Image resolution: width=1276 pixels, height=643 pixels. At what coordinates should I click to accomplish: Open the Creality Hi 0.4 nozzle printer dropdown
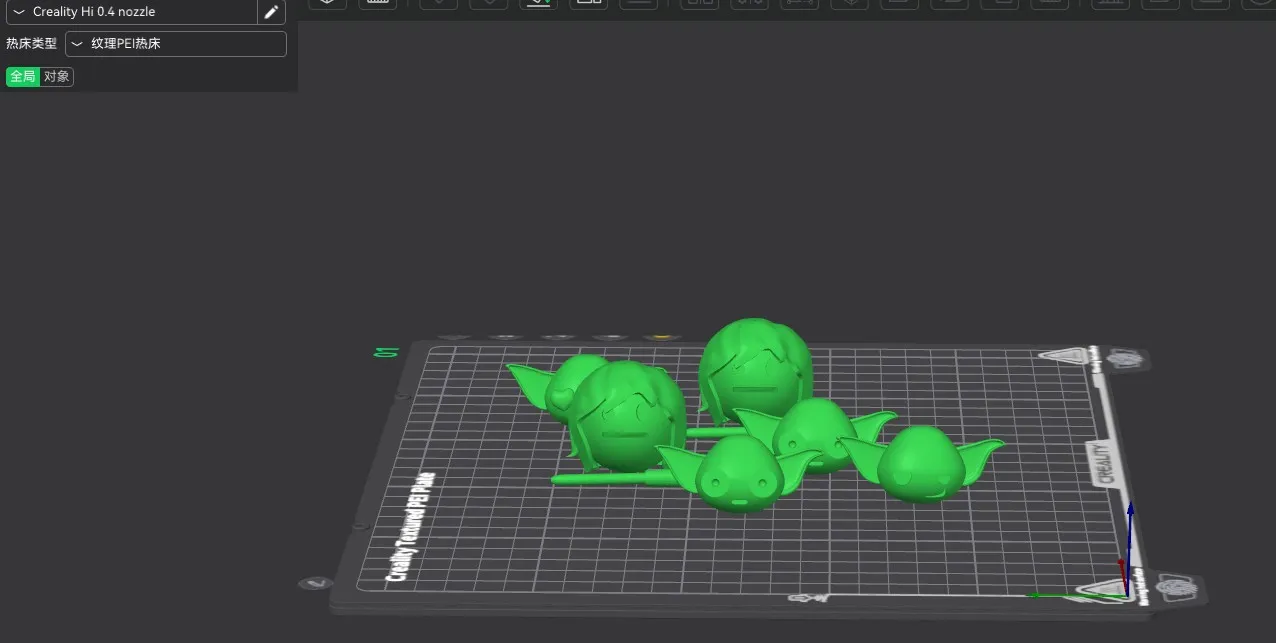point(131,12)
